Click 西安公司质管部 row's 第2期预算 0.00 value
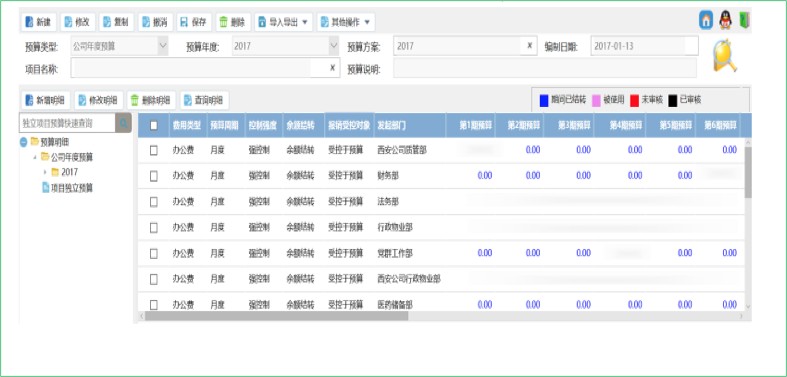Image resolution: width=787 pixels, height=377 pixels. [x=533, y=150]
